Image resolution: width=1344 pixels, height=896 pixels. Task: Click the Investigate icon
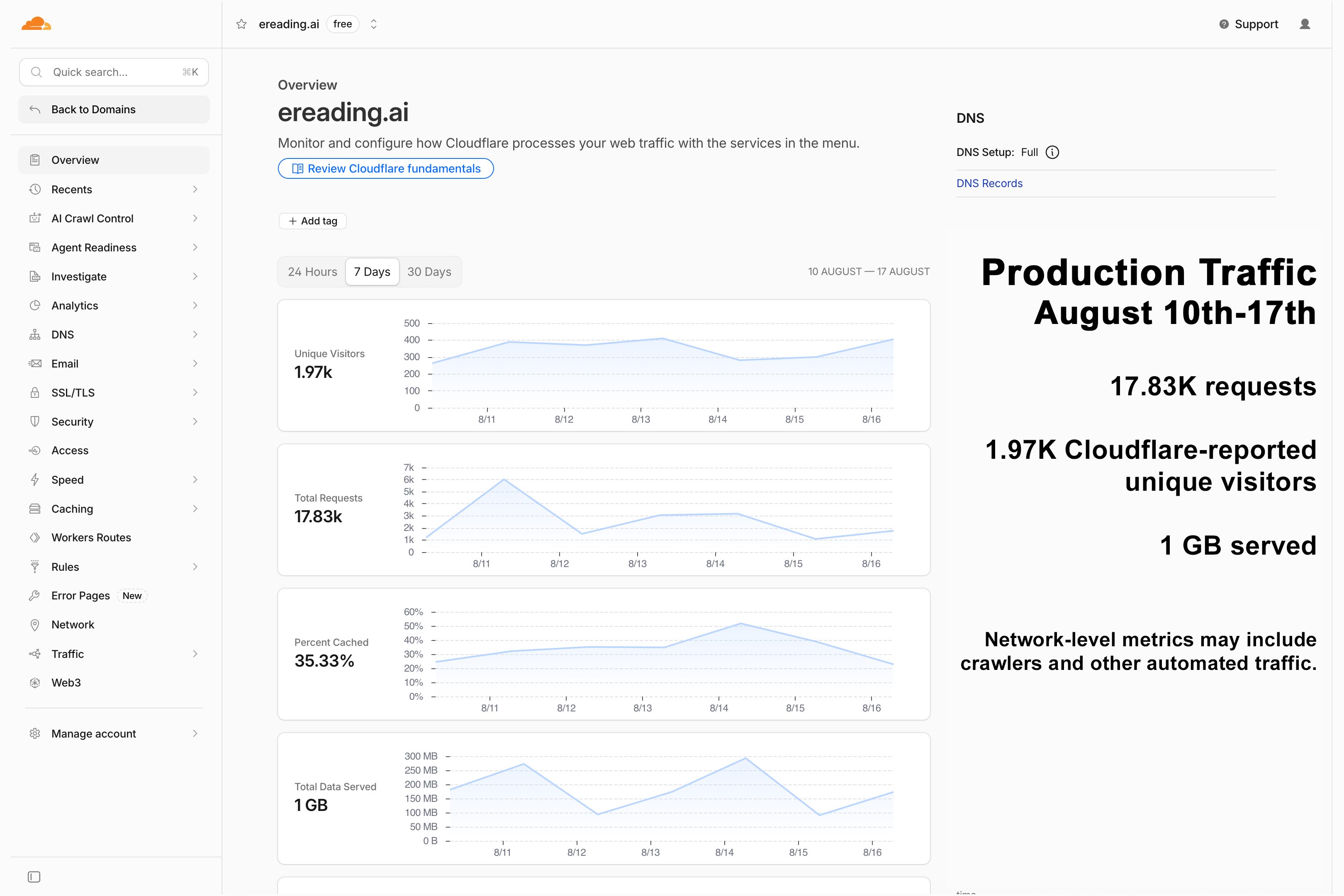point(35,277)
